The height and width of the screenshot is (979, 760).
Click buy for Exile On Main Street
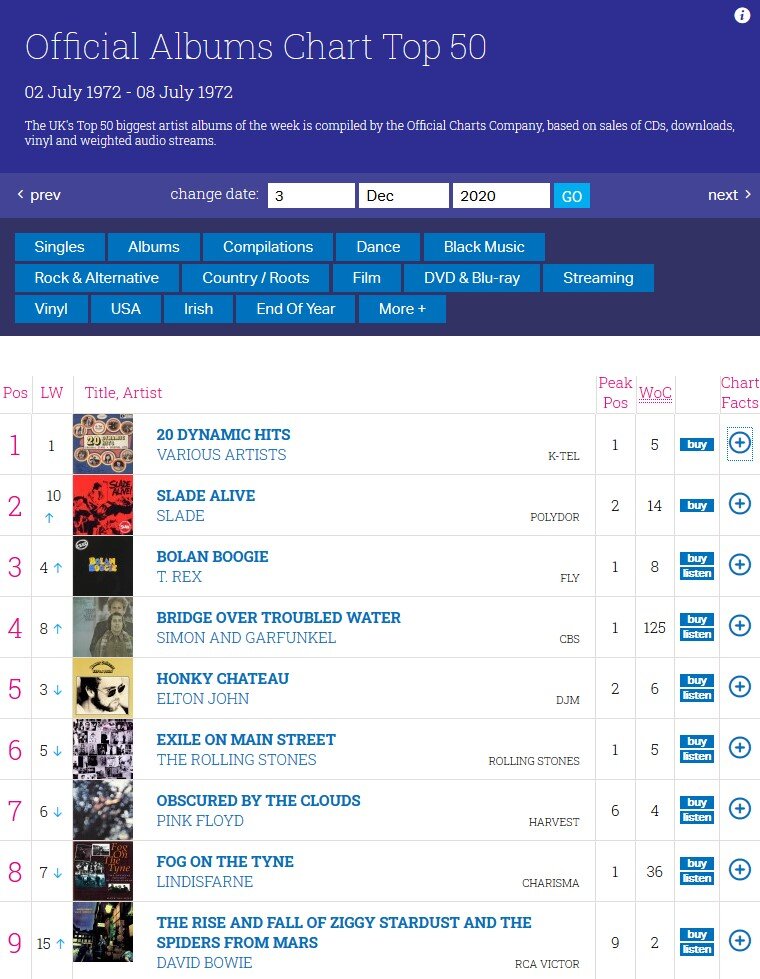(x=697, y=742)
